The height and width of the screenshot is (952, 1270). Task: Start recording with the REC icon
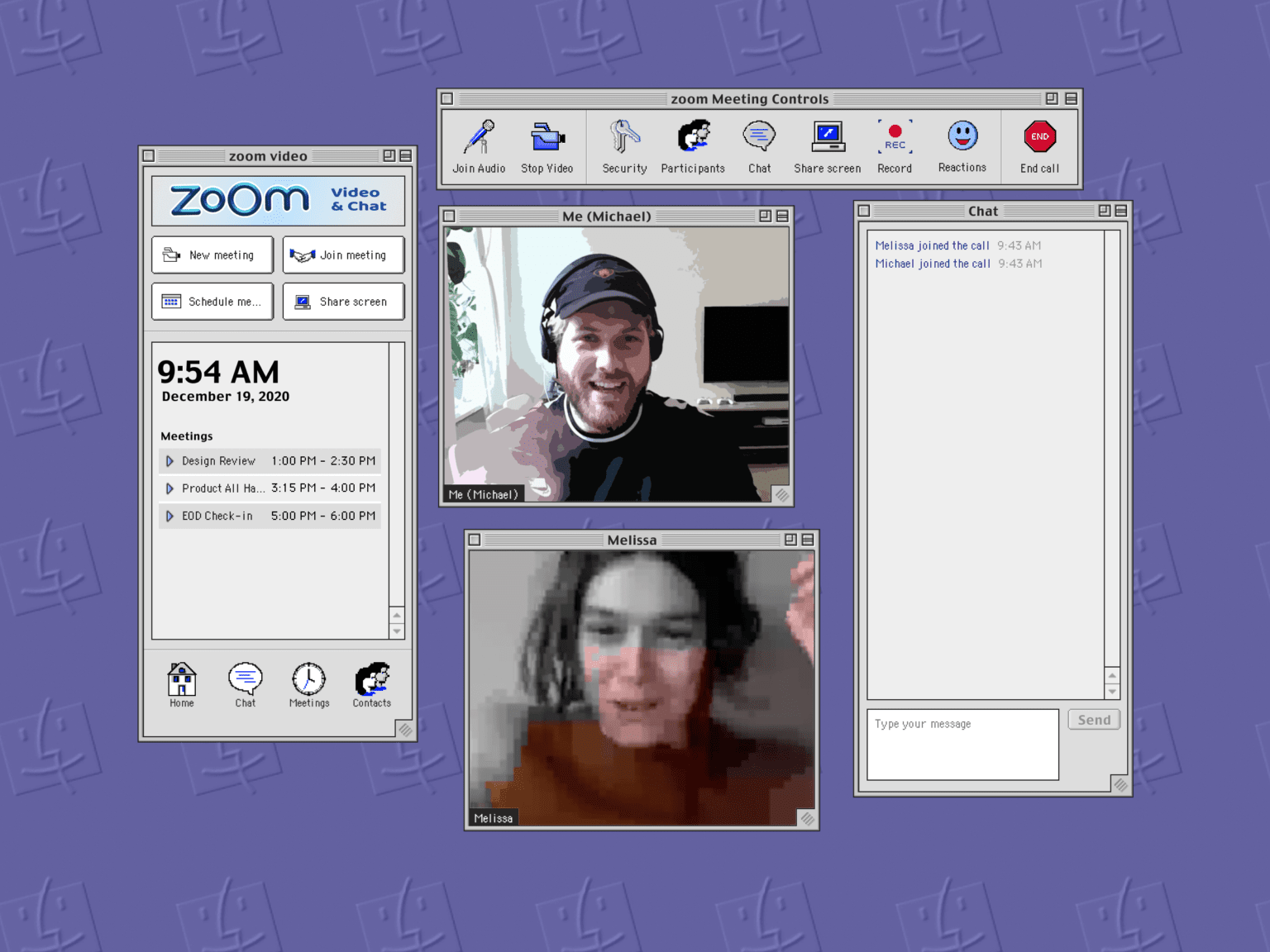[895, 137]
